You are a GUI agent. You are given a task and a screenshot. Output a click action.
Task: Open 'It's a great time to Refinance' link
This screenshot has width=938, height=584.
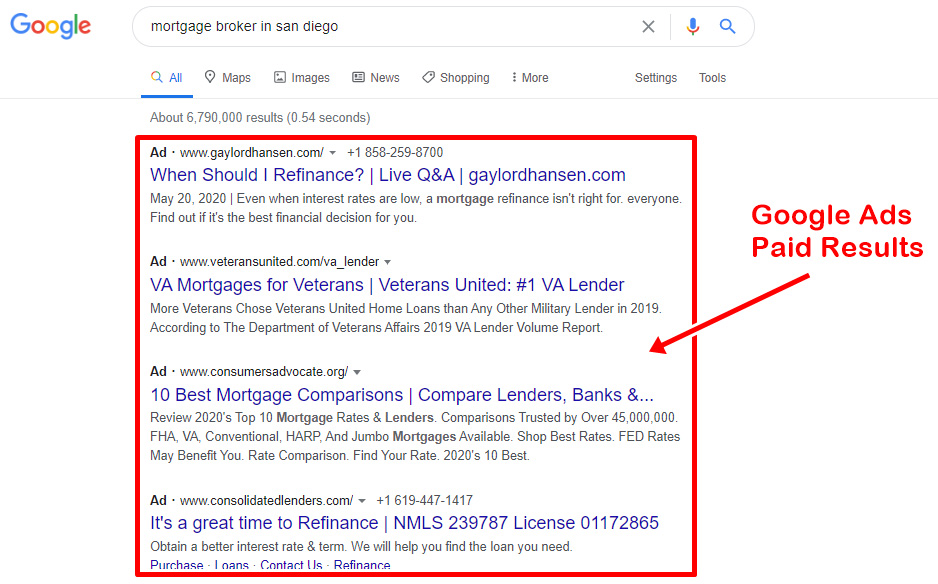[404, 523]
